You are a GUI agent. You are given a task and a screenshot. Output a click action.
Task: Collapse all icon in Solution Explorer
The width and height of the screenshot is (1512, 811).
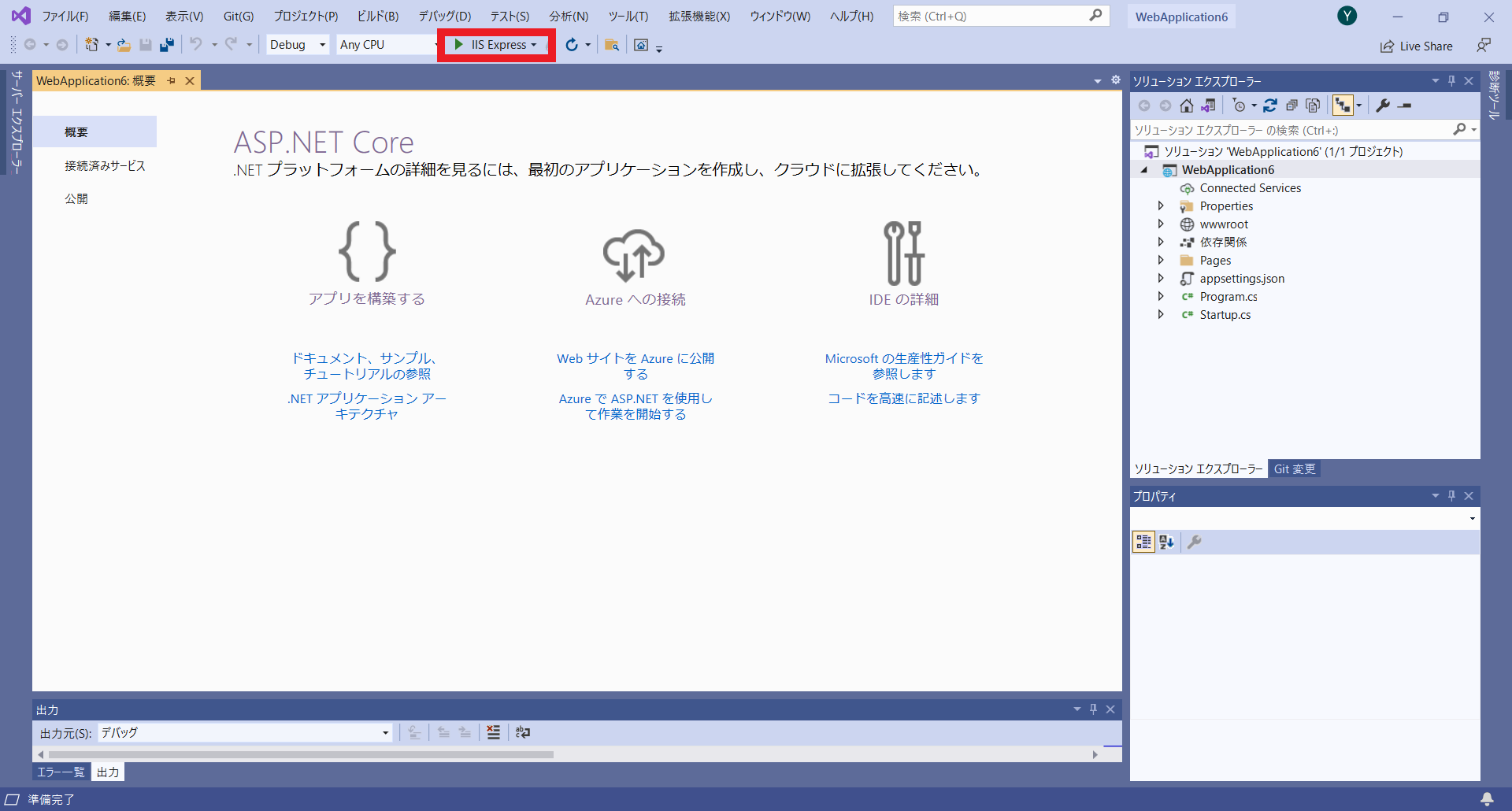pyautogui.click(x=1291, y=106)
